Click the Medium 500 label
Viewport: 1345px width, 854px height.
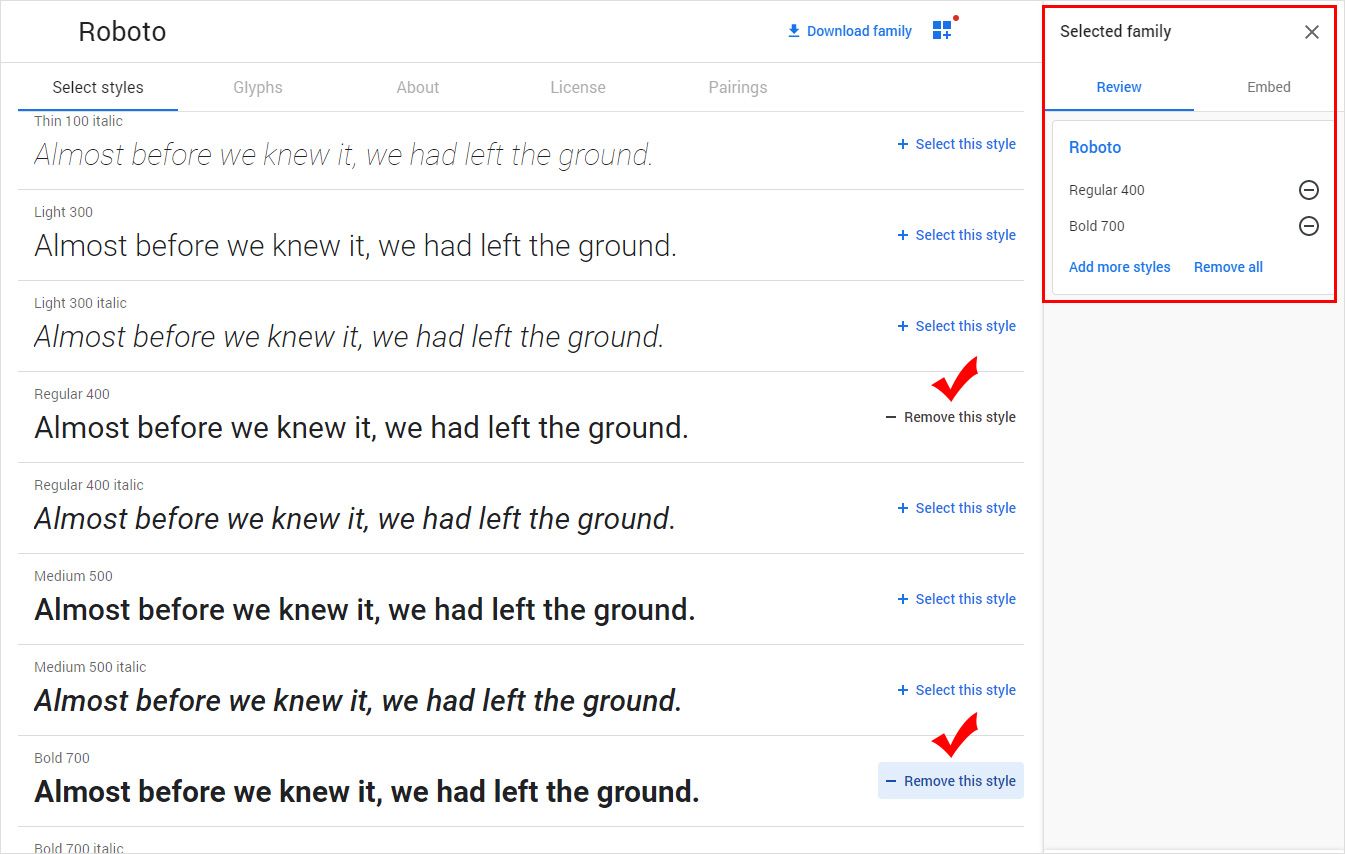pos(73,576)
